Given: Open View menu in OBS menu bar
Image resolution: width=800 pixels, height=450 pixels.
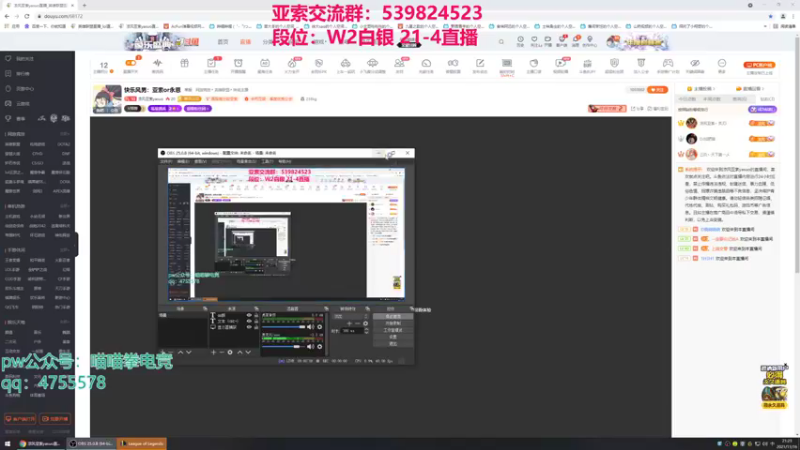Looking at the screenshot, I should [x=200, y=161].
